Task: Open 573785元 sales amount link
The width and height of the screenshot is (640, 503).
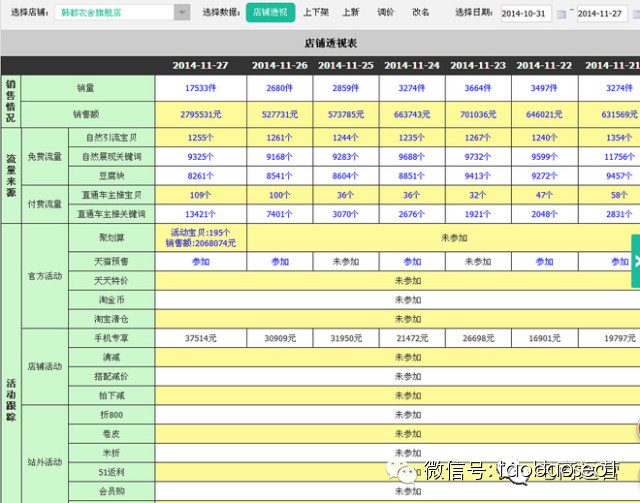Action: (346, 115)
